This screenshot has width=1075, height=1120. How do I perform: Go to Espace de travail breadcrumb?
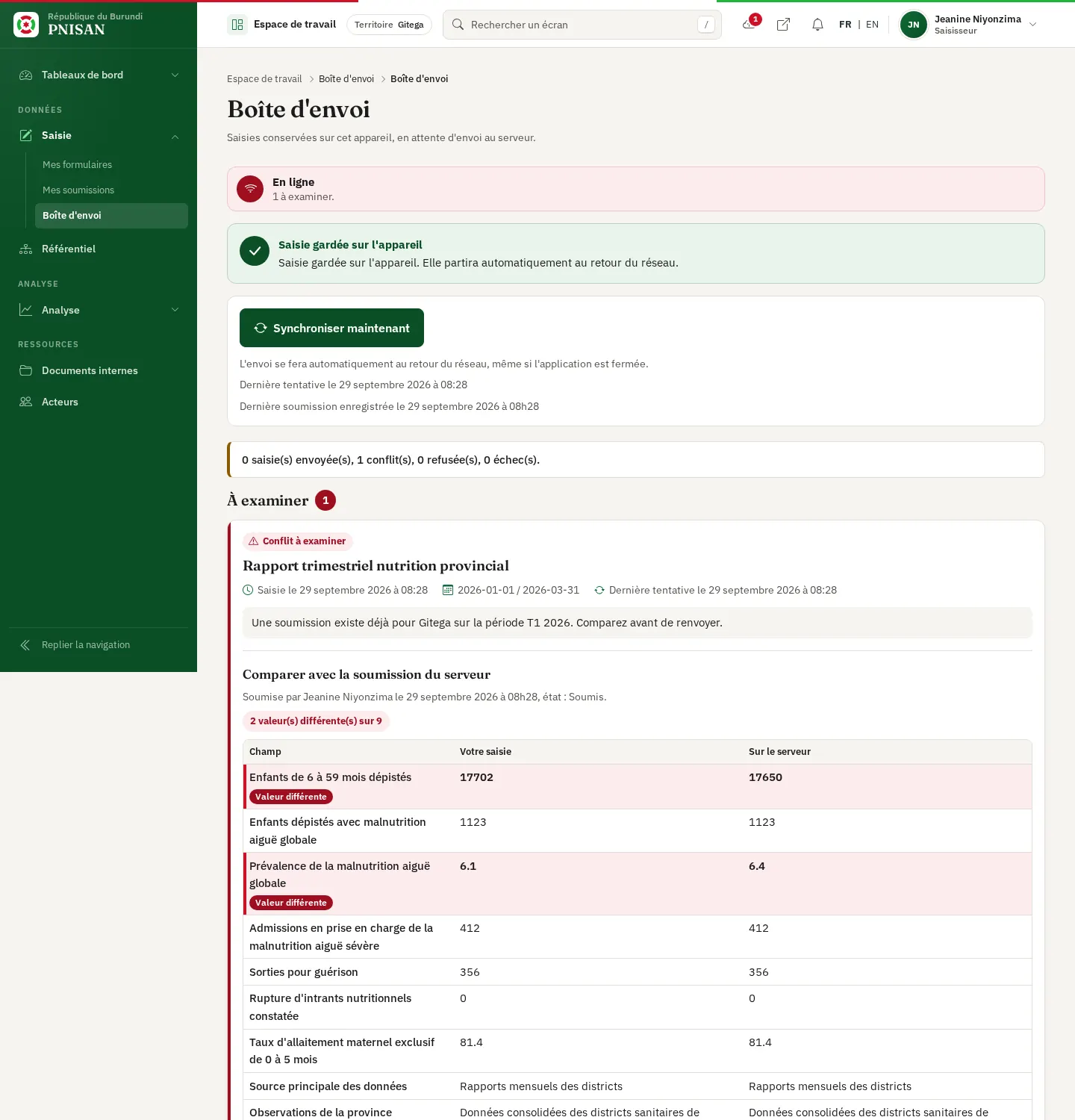(x=264, y=78)
